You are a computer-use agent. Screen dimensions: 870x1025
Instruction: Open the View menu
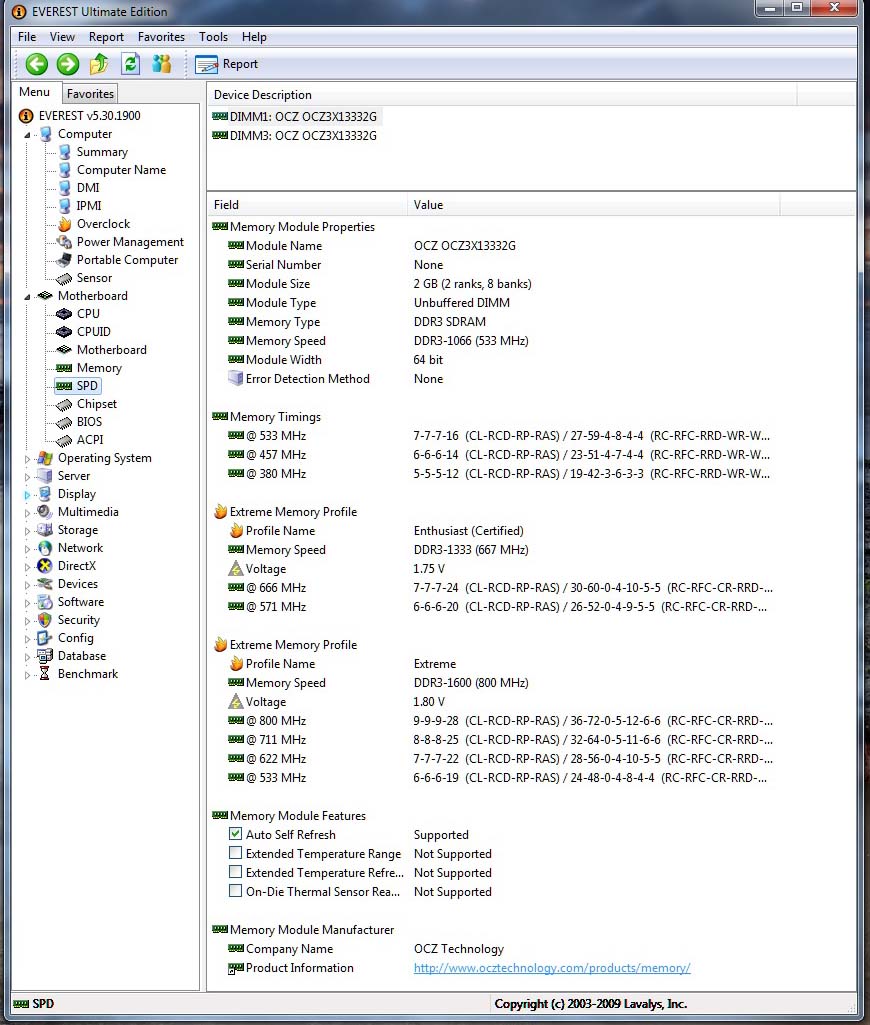(x=62, y=37)
